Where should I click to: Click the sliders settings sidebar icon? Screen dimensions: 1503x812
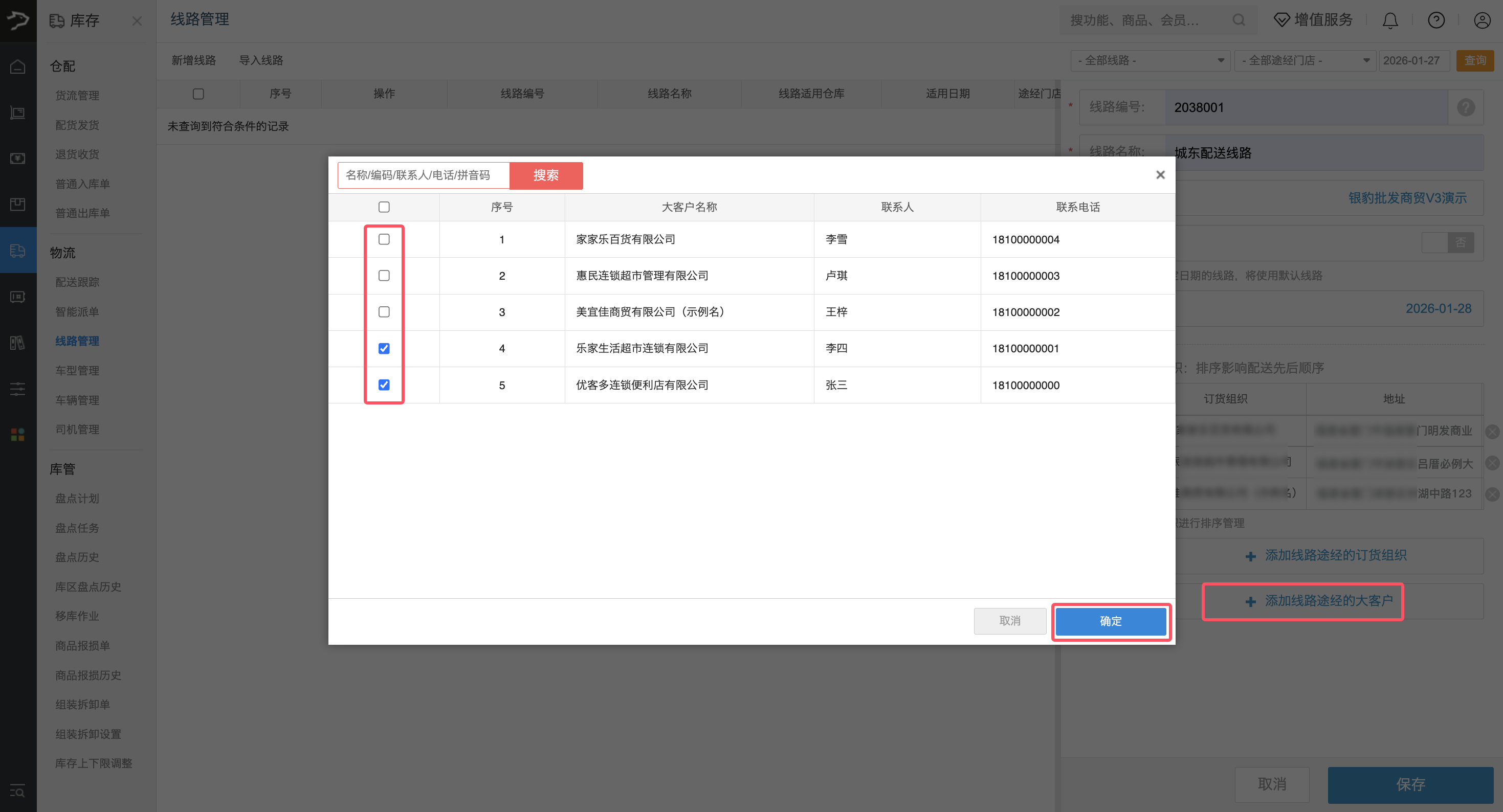[18, 389]
